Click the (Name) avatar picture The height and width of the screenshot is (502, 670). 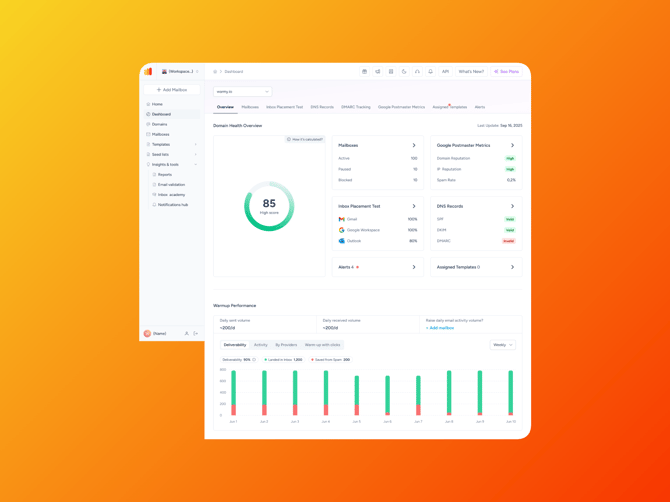pyautogui.click(x=147, y=333)
